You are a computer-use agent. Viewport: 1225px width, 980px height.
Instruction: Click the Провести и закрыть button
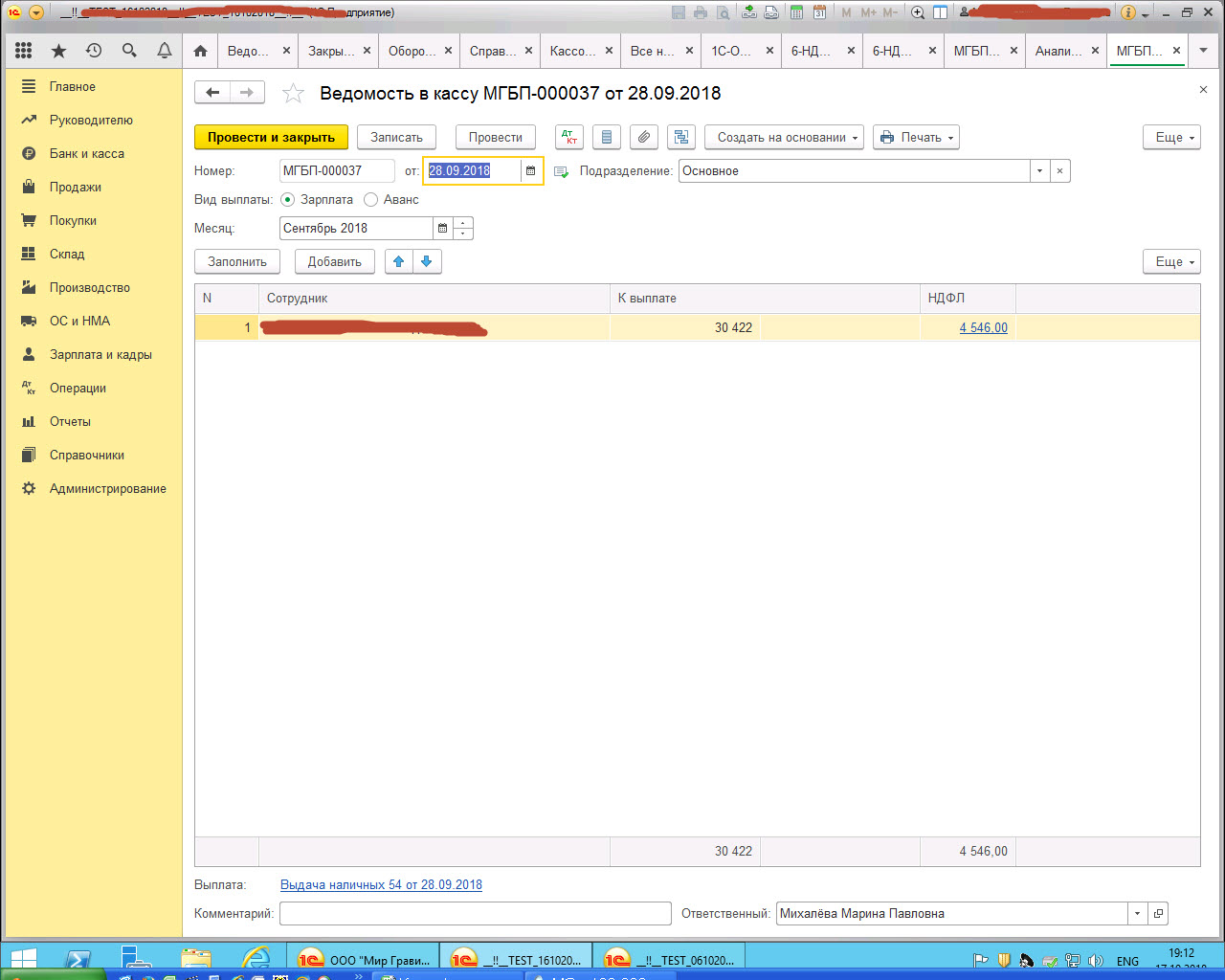pyautogui.click(x=271, y=137)
